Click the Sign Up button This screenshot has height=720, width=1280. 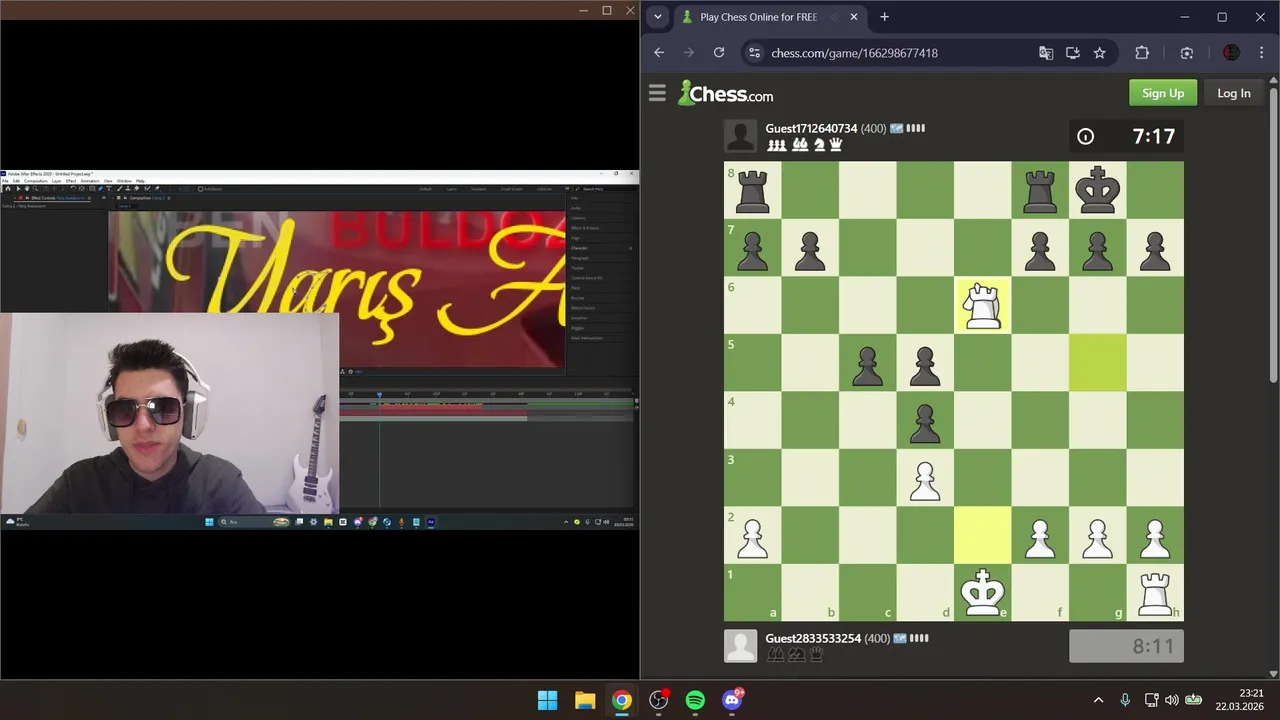point(1163,93)
